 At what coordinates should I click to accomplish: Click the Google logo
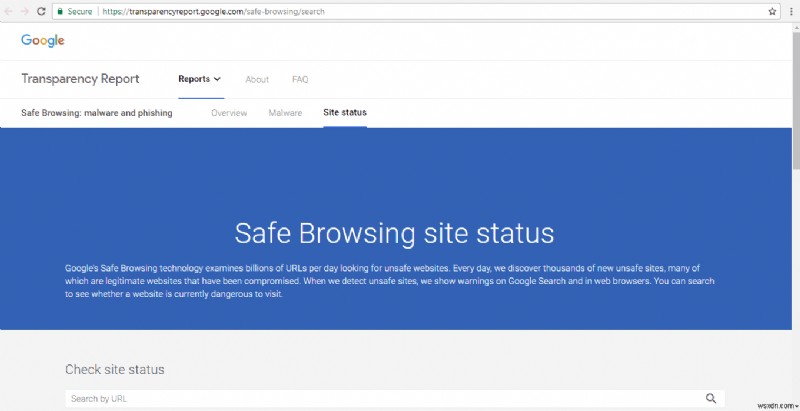point(43,41)
